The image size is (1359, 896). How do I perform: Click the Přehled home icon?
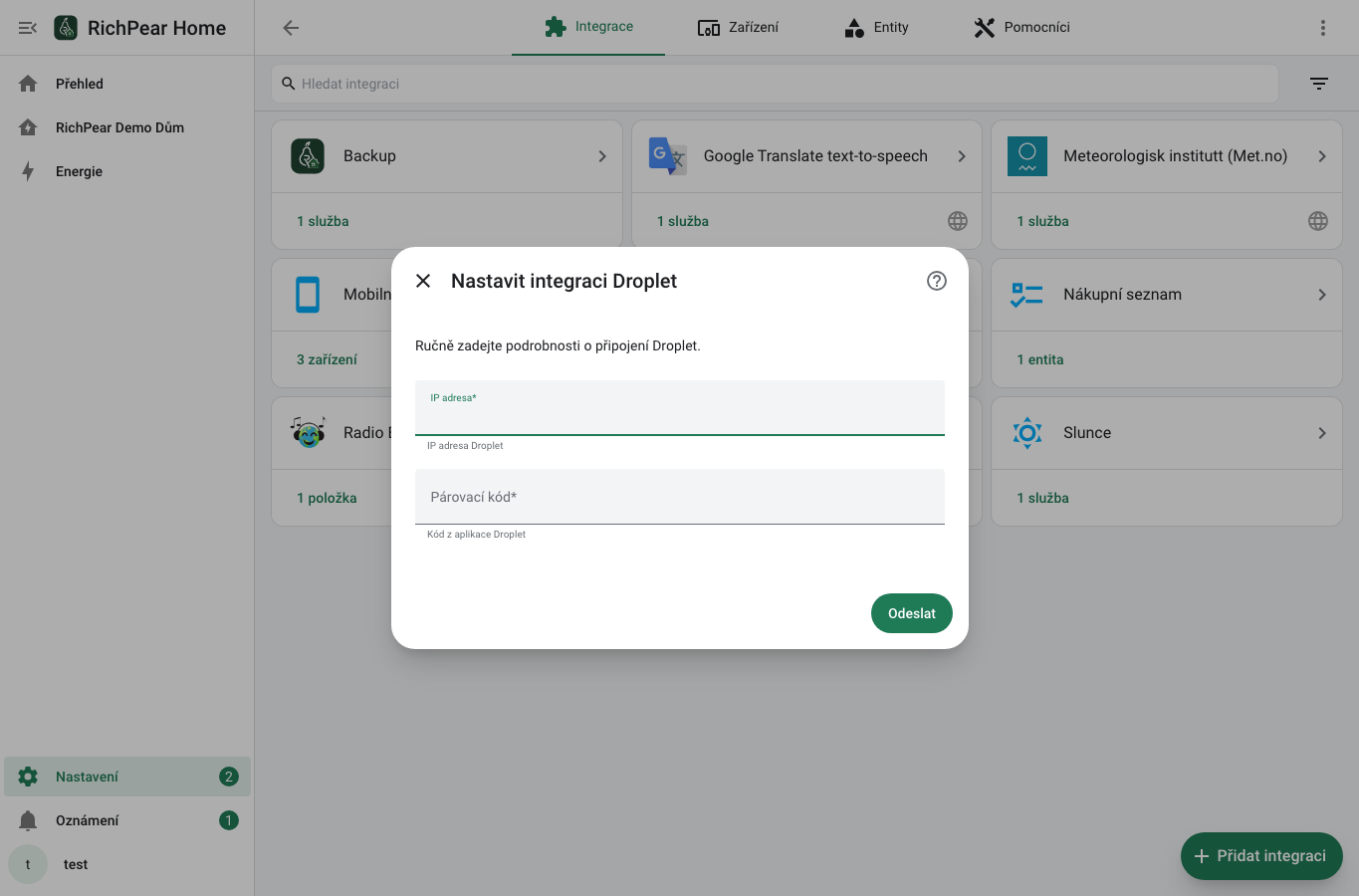[x=28, y=84]
